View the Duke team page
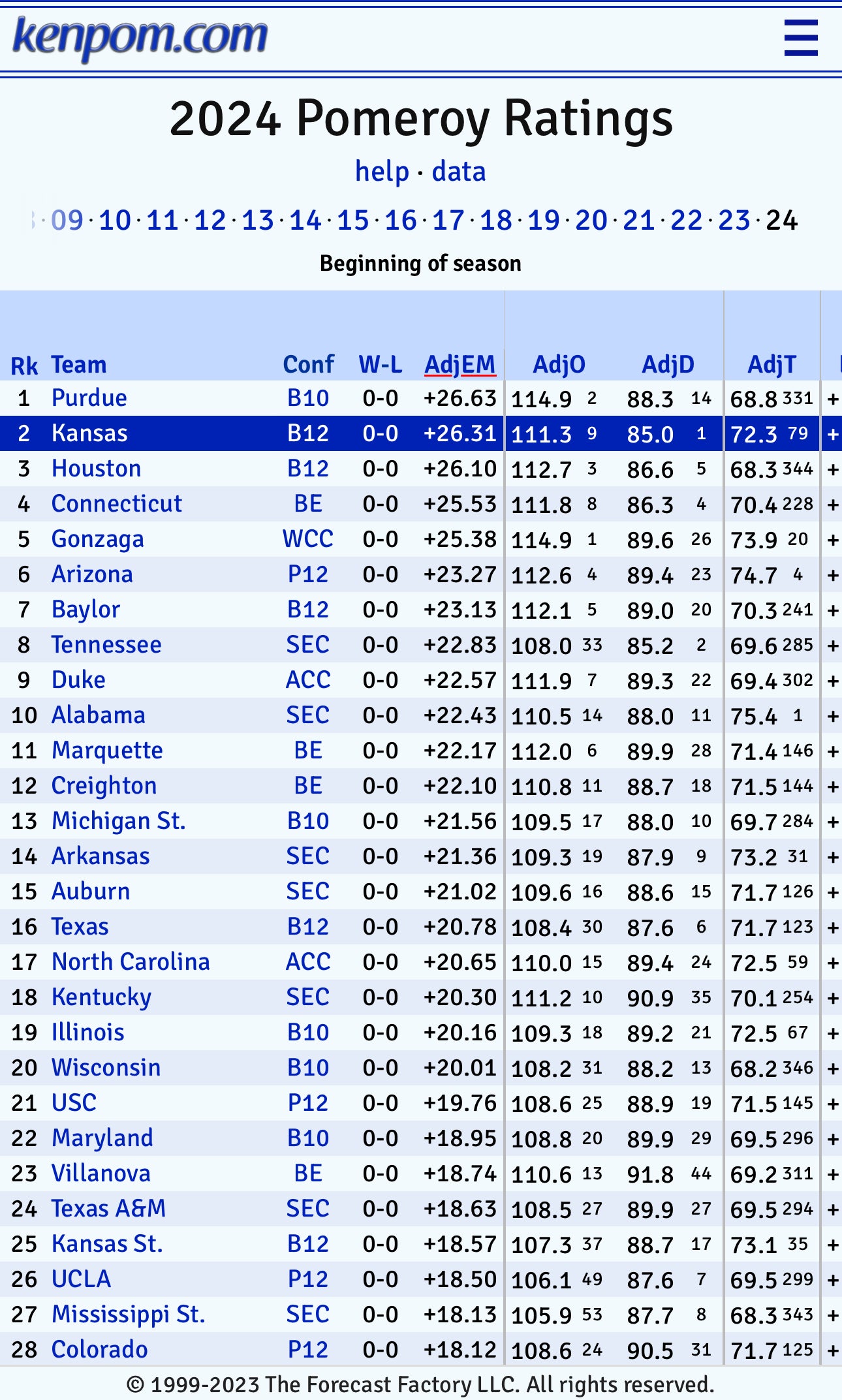The image size is (842, 1400). click(x=78, y=679)
